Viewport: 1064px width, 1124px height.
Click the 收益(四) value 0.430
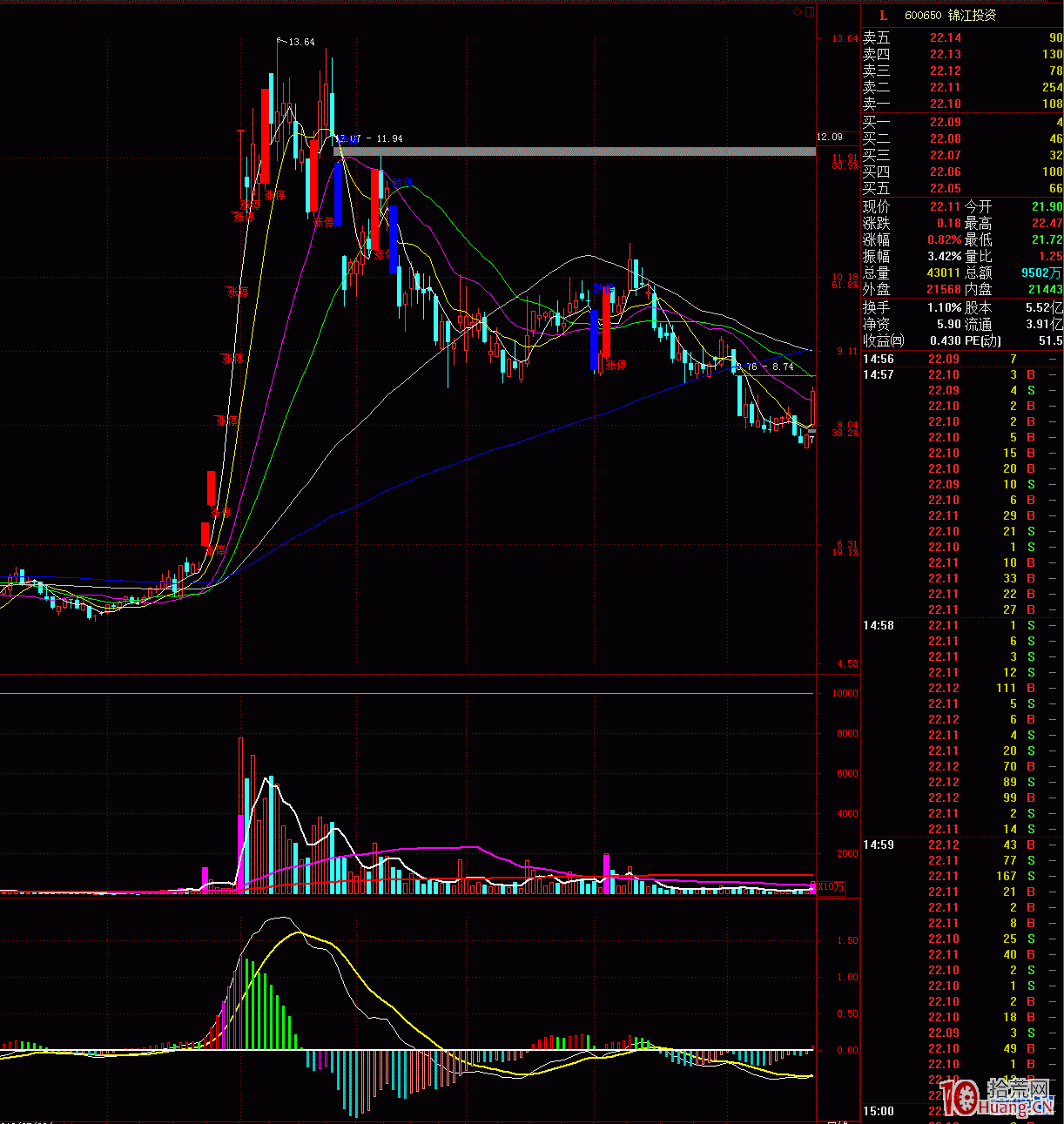point(945,340)
